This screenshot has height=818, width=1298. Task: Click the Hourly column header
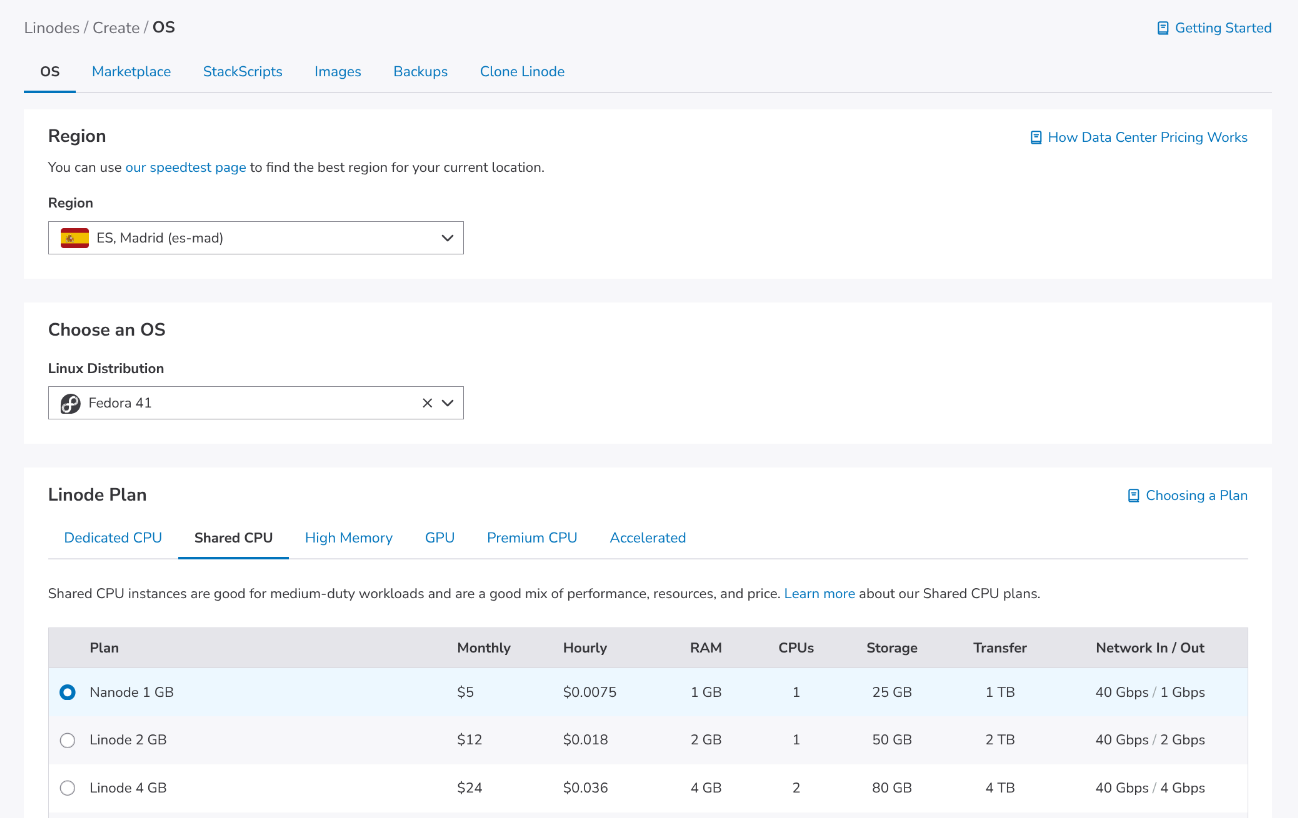point(585,648)
